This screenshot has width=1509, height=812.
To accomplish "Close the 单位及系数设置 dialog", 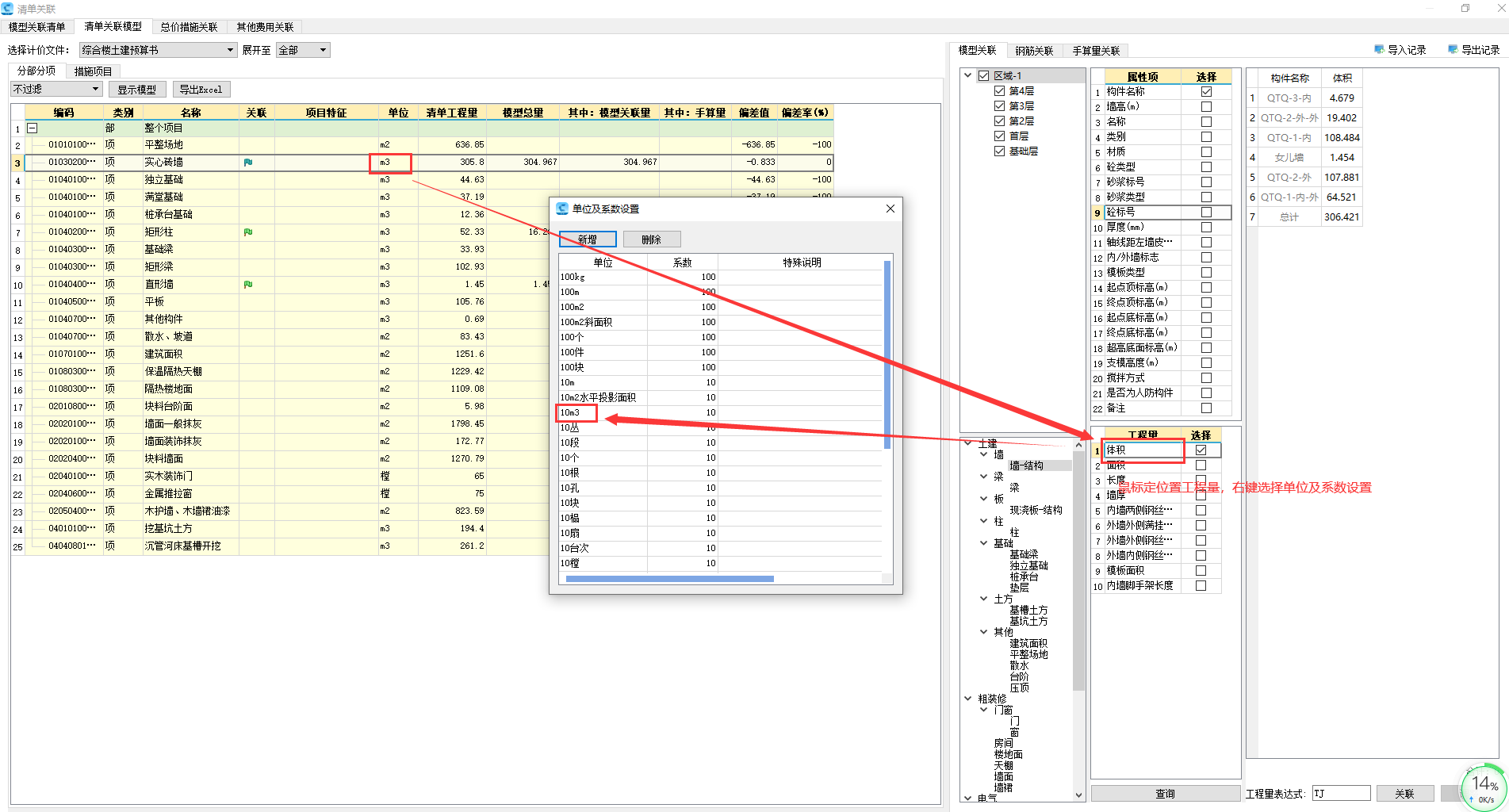I will pyautogui.click(x=890, y=209).
